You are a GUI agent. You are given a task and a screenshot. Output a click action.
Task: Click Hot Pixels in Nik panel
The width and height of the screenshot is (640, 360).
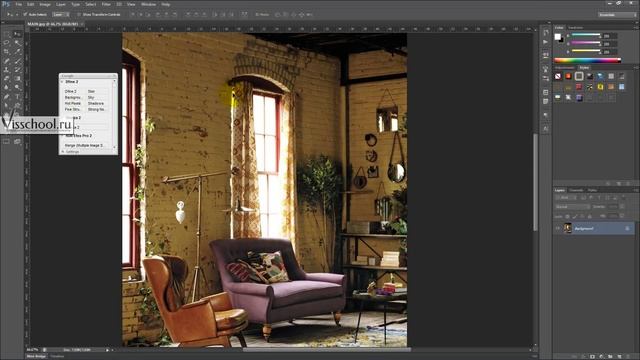[x=73, y=104]
